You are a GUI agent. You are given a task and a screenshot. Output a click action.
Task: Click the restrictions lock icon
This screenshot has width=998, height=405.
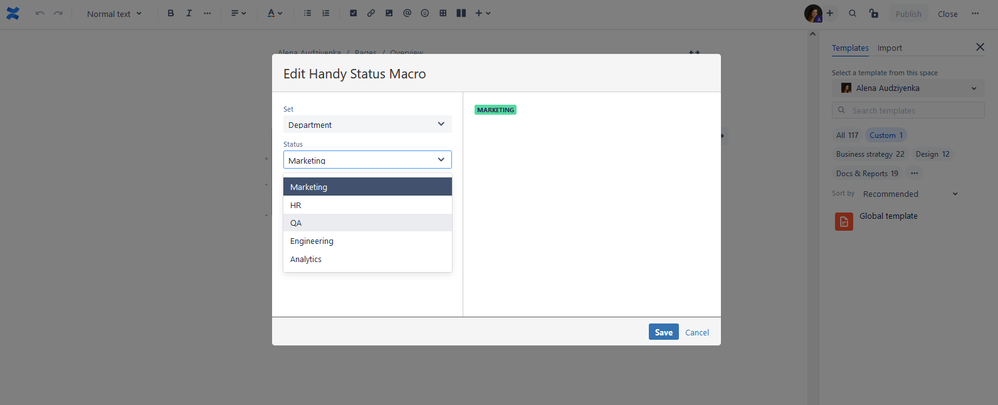(874, 13)
